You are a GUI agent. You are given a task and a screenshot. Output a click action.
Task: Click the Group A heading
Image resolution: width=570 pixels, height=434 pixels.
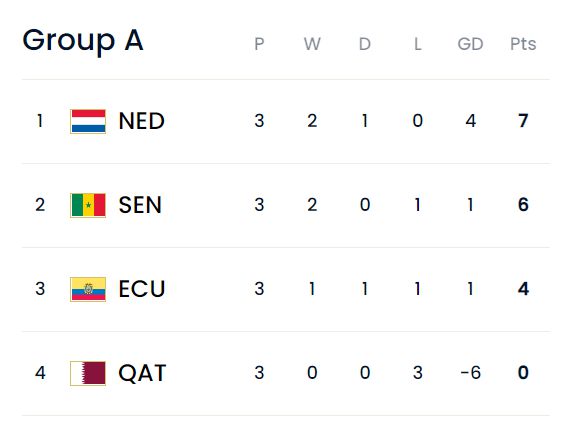pos(83,41)
